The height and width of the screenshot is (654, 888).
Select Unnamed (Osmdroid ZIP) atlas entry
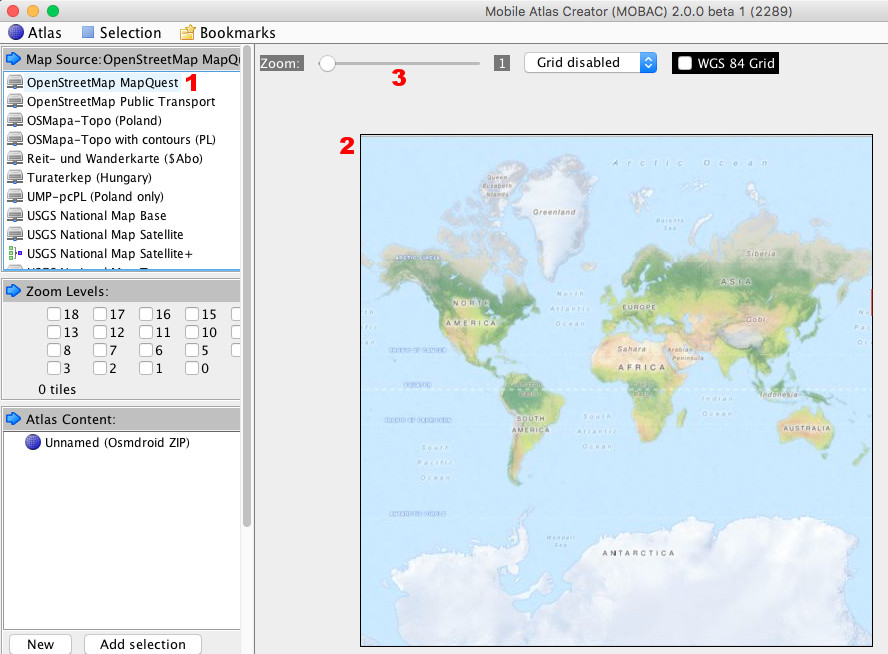[117, 442]
